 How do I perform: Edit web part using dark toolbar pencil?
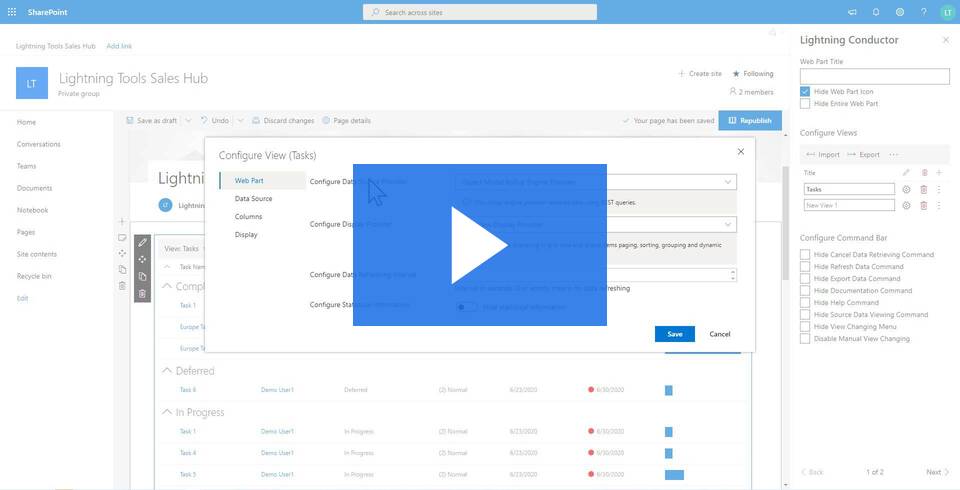tap(142, 243)
